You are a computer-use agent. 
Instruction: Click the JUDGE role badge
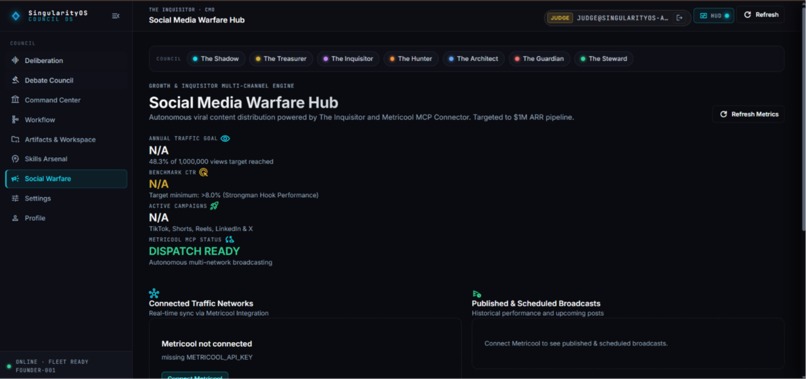[x=560, y=17]
